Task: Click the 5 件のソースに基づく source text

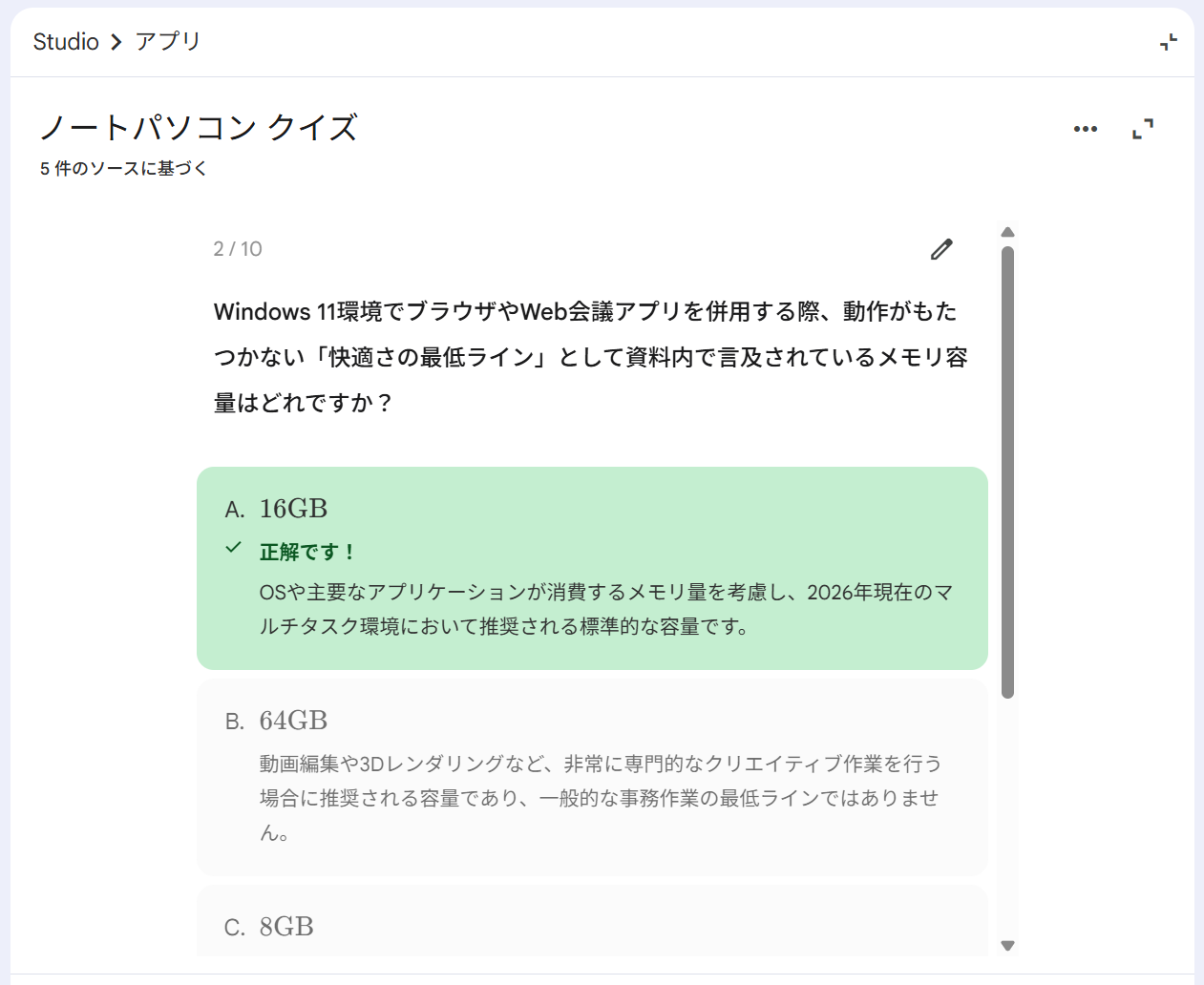Action: click(123, 169)
